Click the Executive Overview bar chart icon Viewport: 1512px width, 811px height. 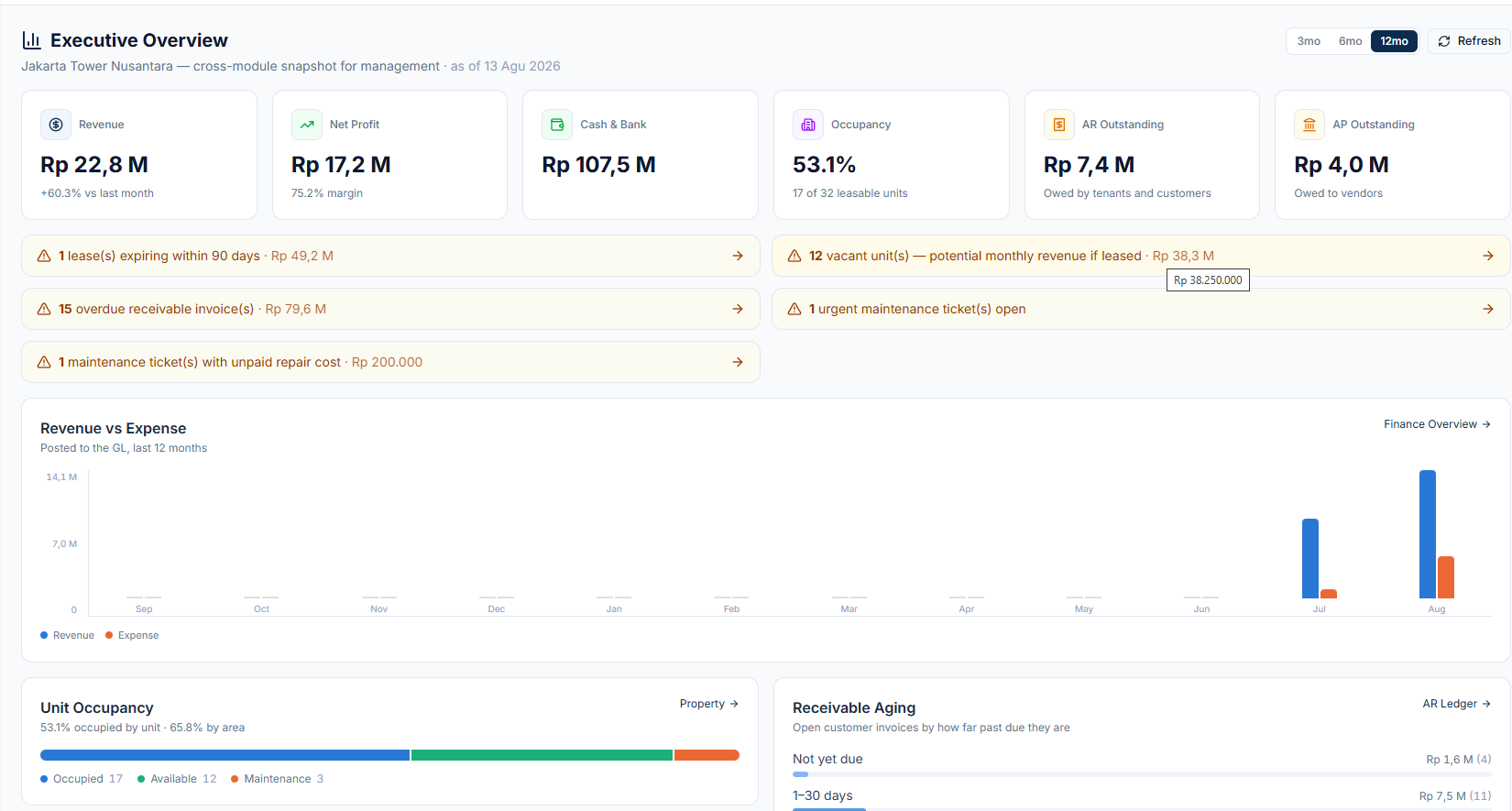[31, 40]
